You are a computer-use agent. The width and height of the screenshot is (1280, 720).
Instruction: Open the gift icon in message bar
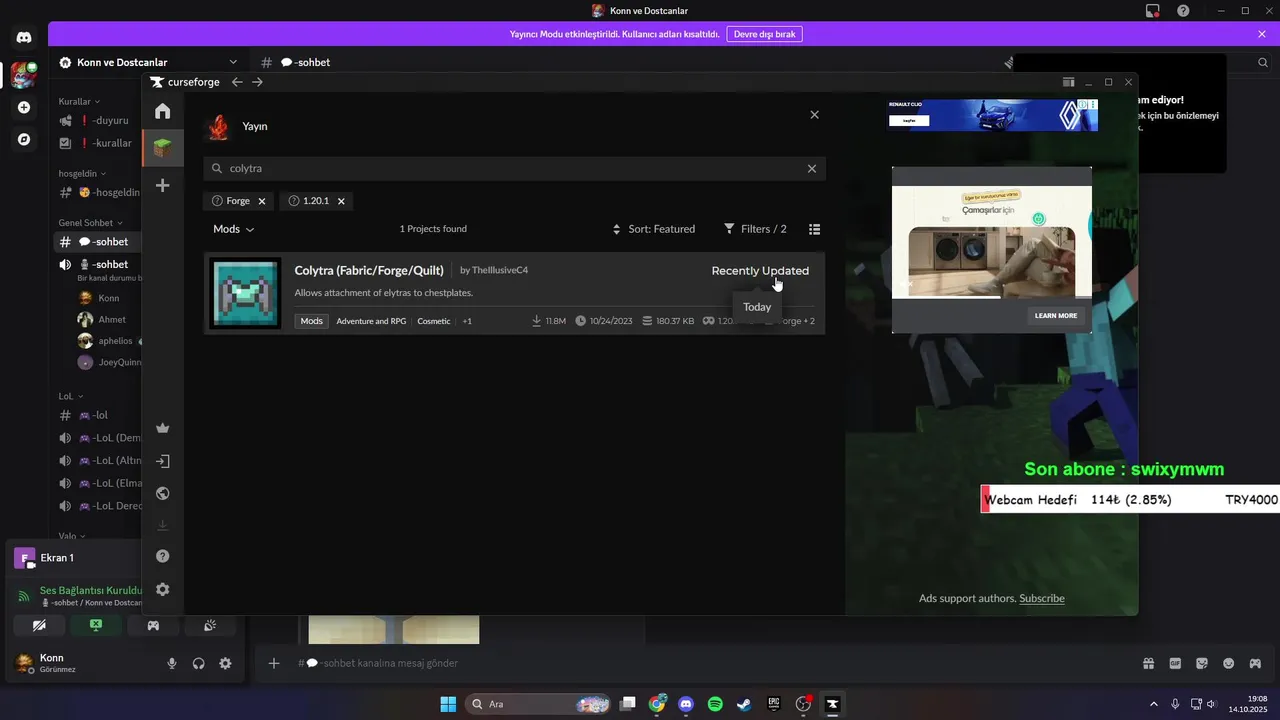click(1149, 663)
